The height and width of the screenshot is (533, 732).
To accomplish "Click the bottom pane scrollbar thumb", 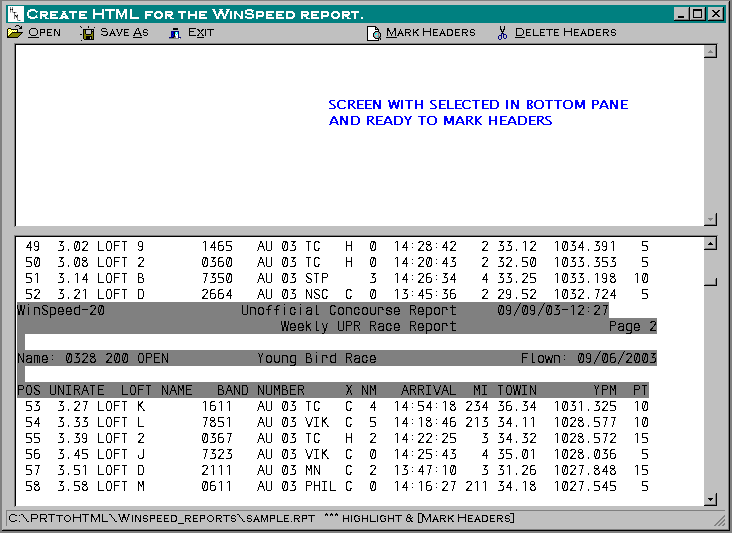I will (x=711, y=268).
